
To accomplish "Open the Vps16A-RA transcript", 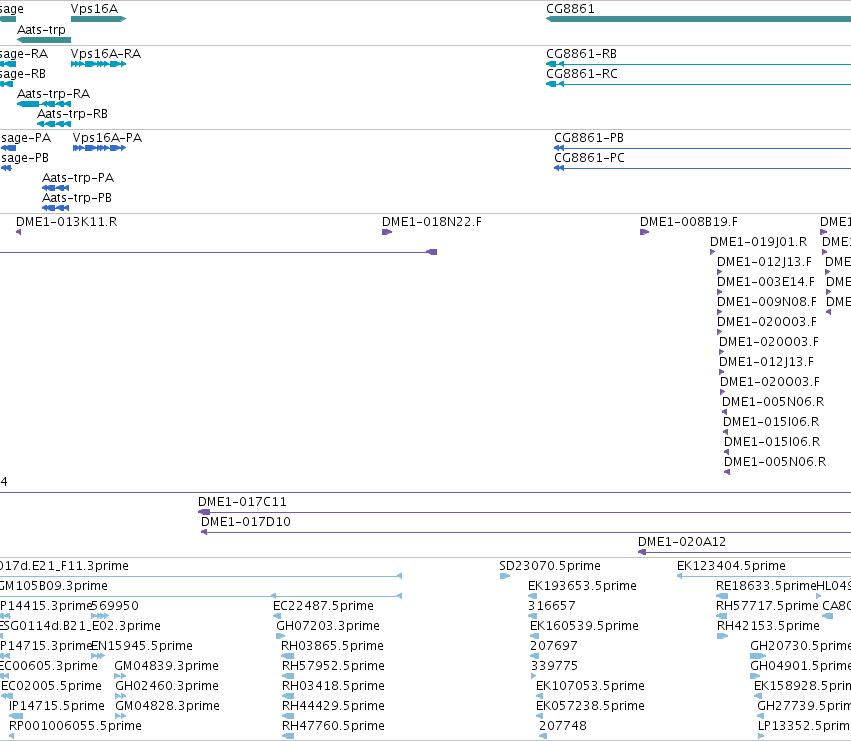I will pyautogui.click(x=106, y=54).
